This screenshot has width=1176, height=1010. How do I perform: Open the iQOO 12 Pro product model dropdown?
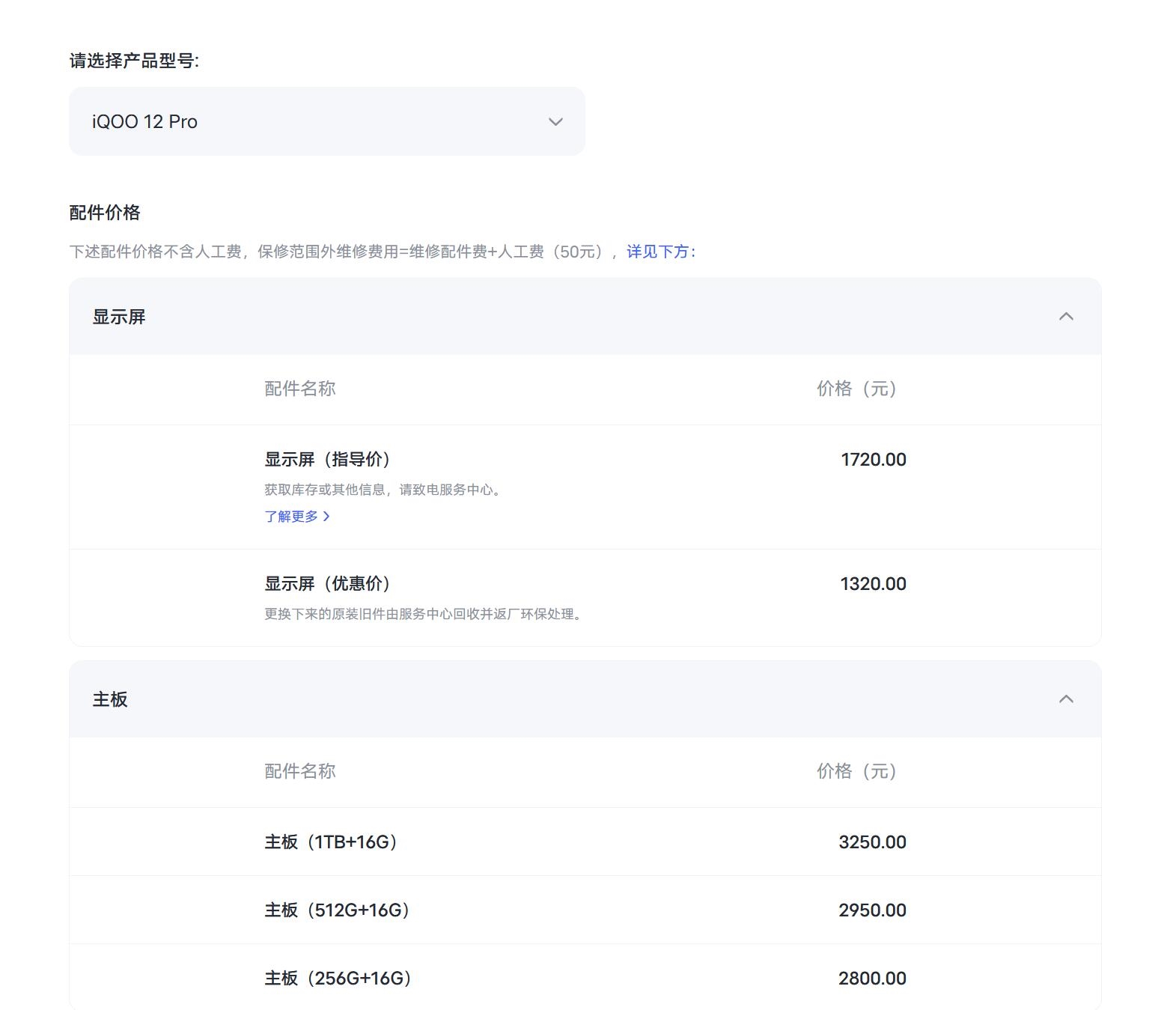pos(326,121)
